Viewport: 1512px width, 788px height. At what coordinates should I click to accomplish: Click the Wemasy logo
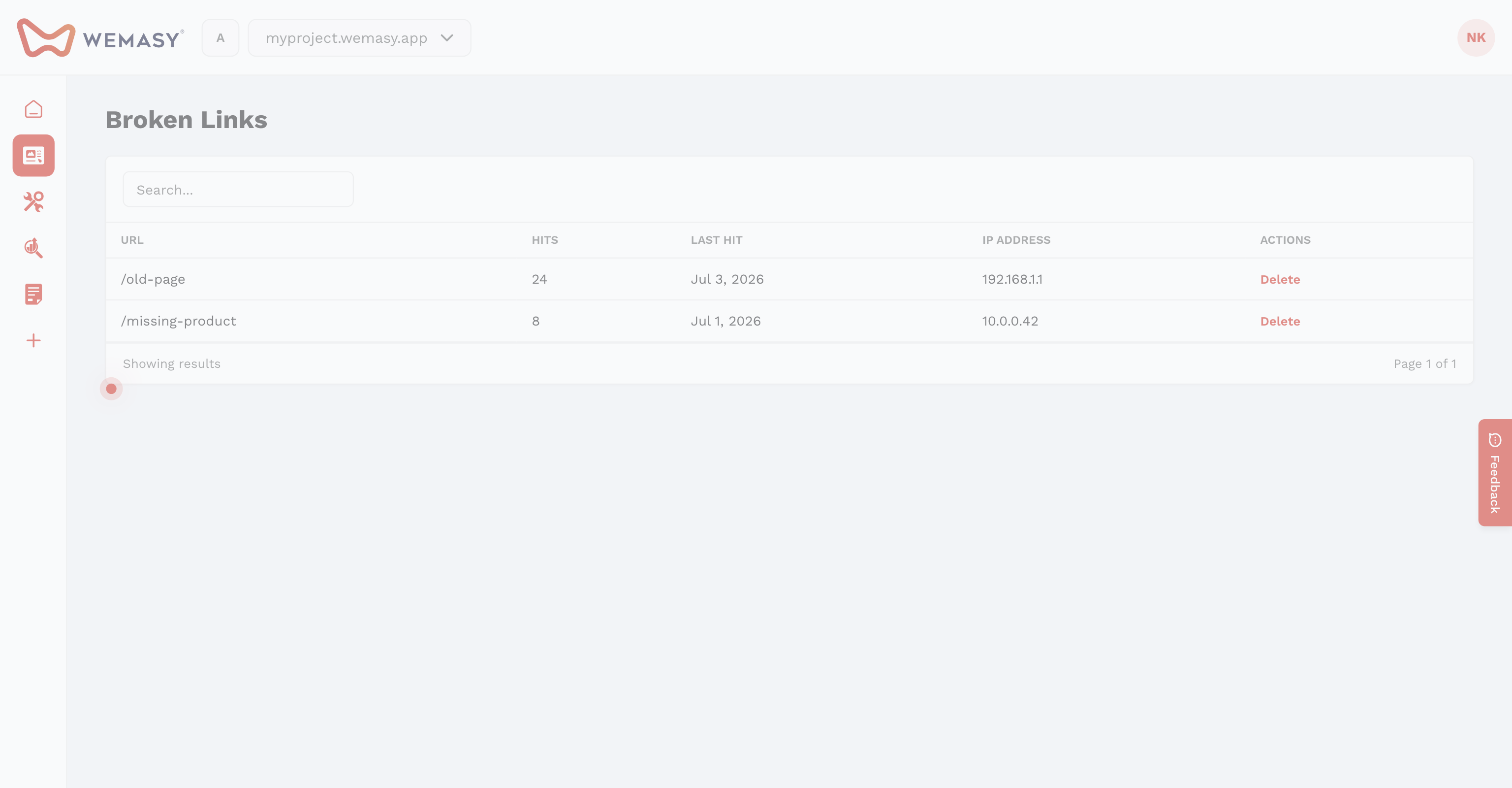(100, 38)
